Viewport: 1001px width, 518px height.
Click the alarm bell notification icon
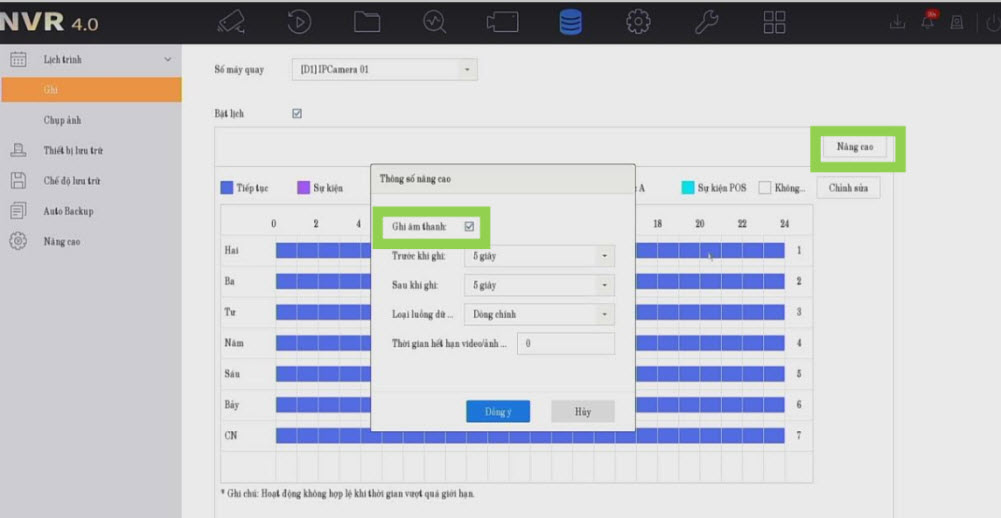[928, 23]
